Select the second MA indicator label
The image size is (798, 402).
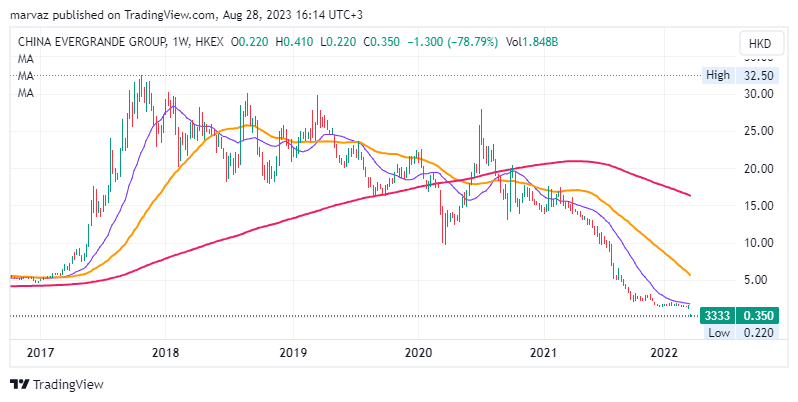26,76
